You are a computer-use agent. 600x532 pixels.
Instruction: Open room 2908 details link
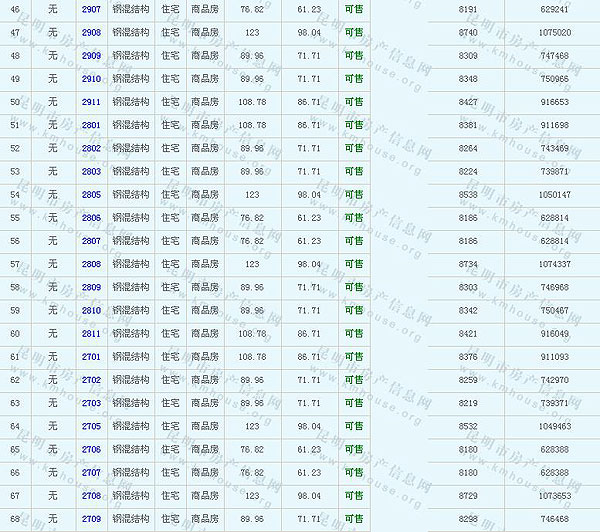click(91, 32)
